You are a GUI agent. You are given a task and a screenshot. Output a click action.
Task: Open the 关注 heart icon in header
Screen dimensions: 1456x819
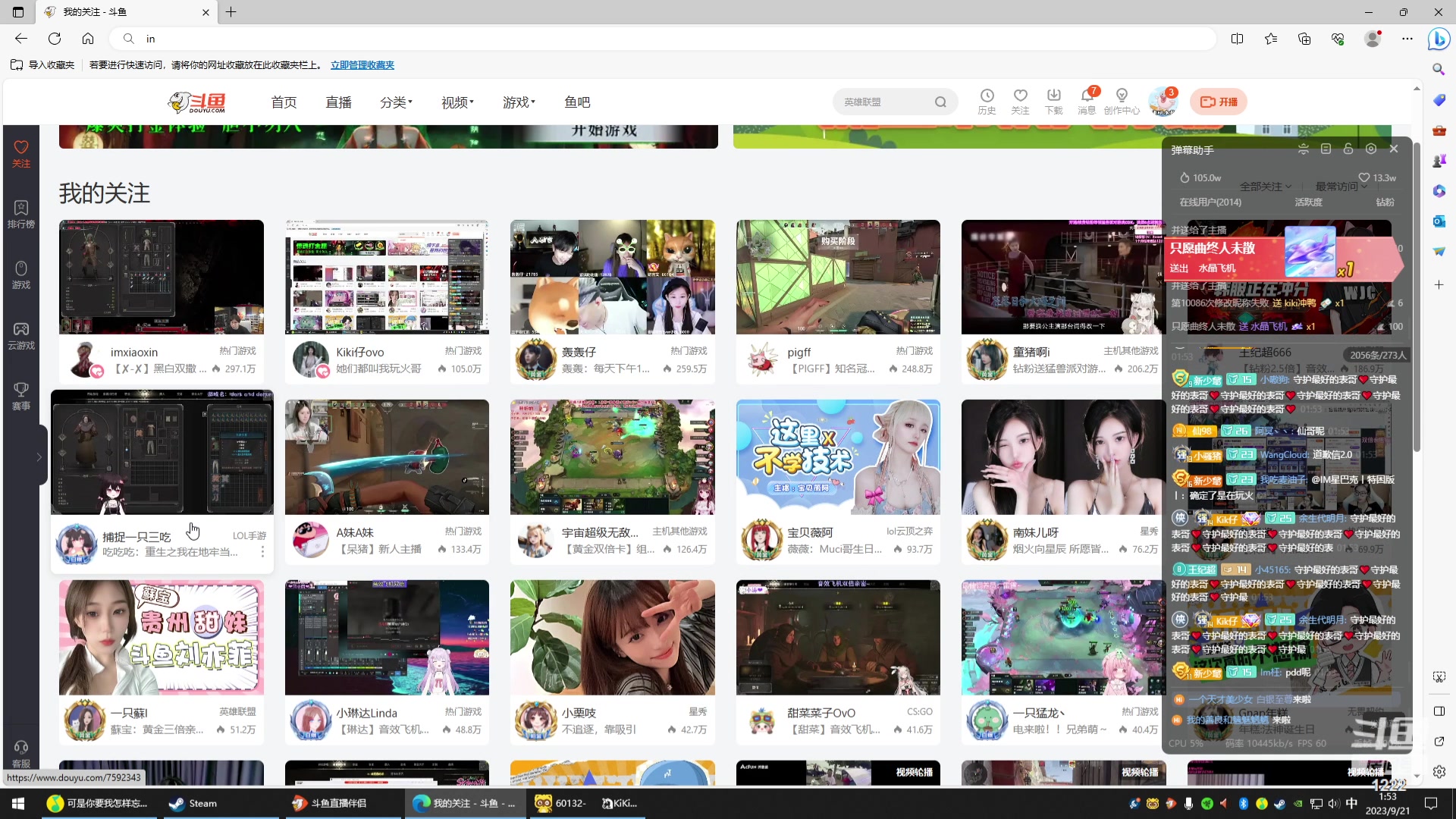[x=1020, y=101]
